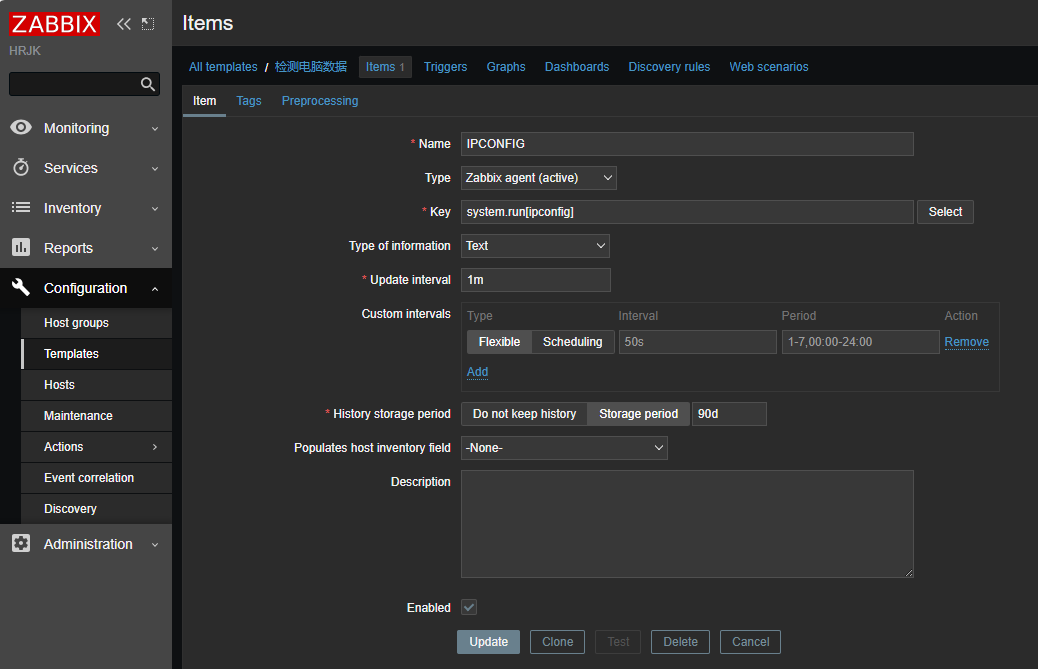Click the sidebar hide/kiosk icon

point(149,24)
